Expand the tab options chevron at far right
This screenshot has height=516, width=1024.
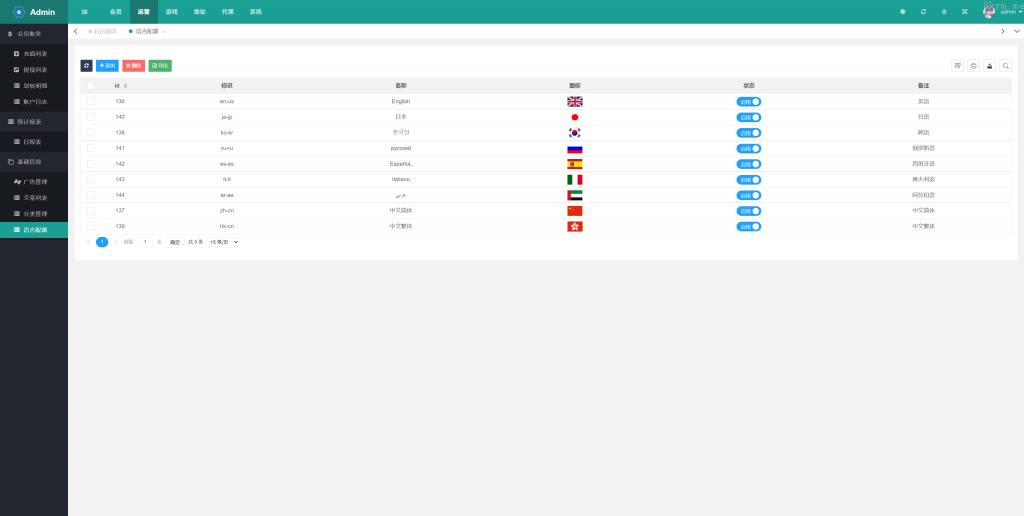coord(1017,31)
